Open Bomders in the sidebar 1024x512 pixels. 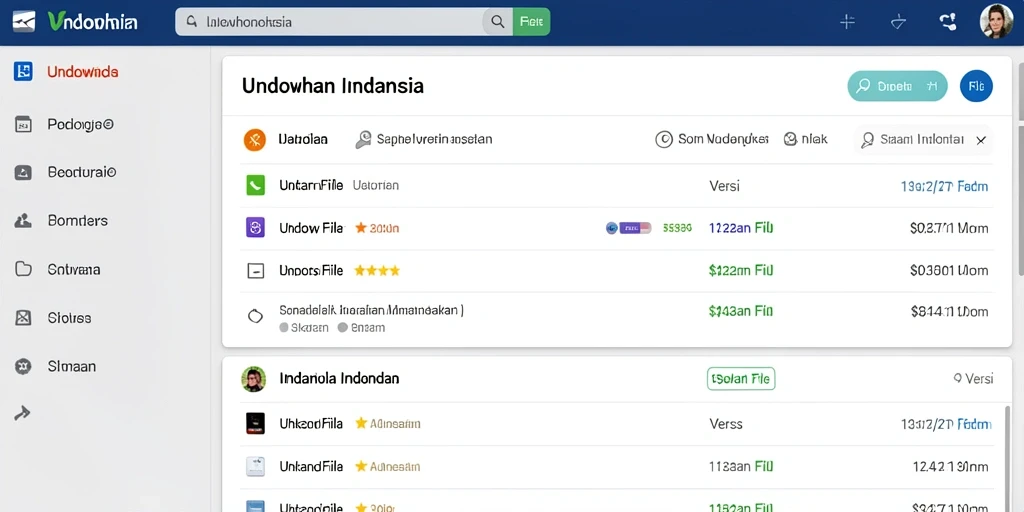click(78, 221)
